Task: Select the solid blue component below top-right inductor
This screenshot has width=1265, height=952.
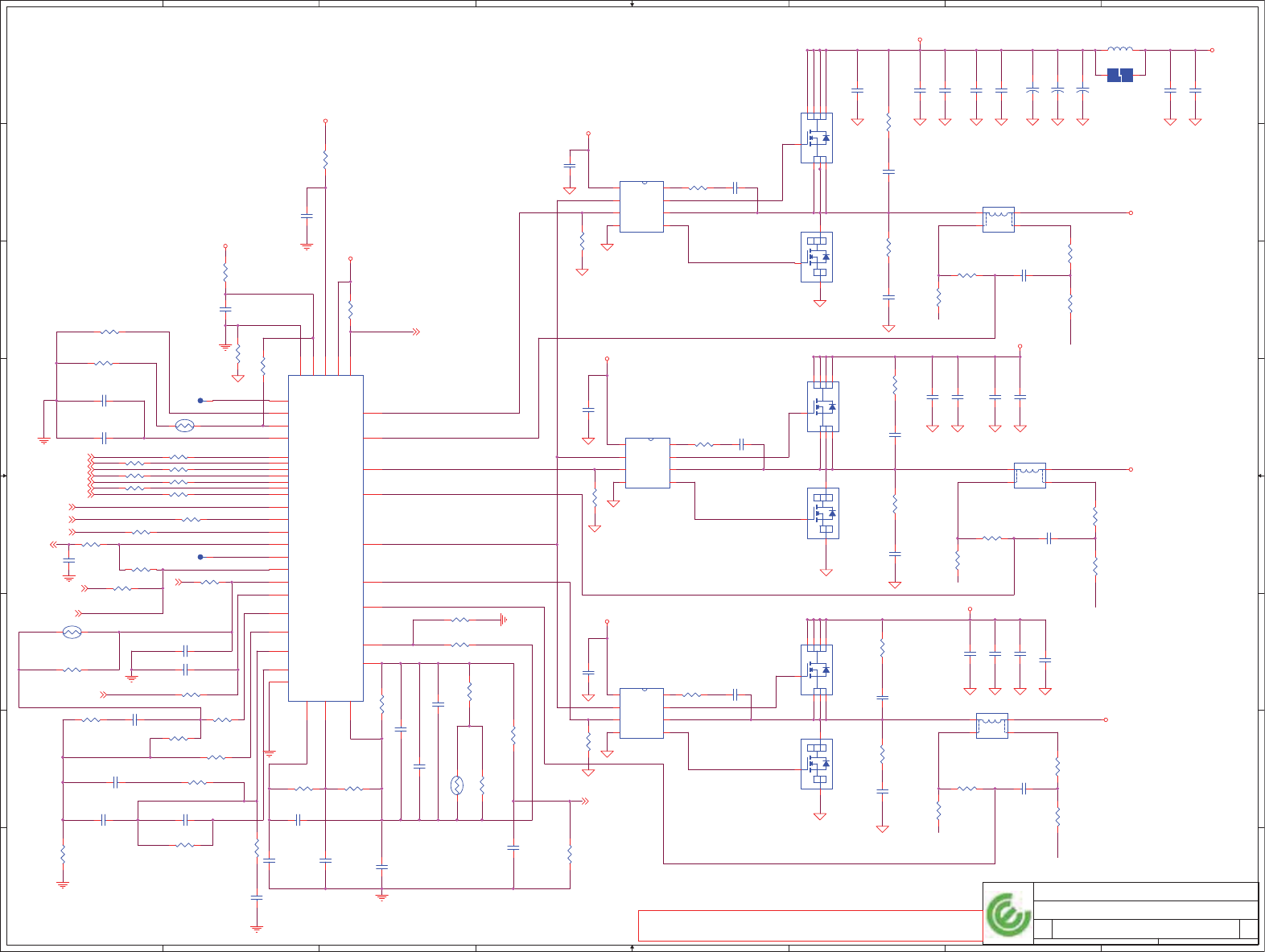Action: click(1119, 75)
